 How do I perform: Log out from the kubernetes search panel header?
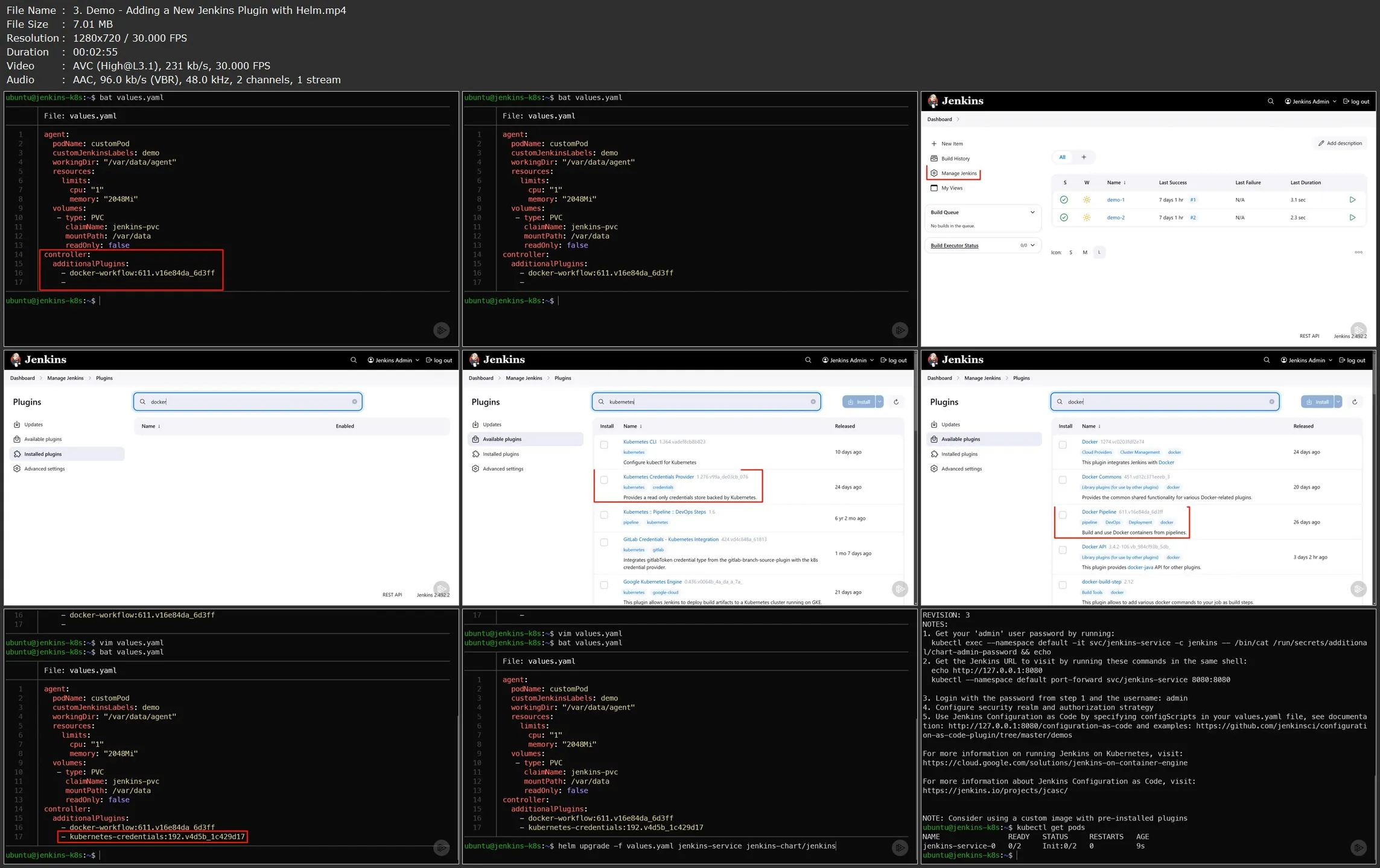tap(894, 360)
